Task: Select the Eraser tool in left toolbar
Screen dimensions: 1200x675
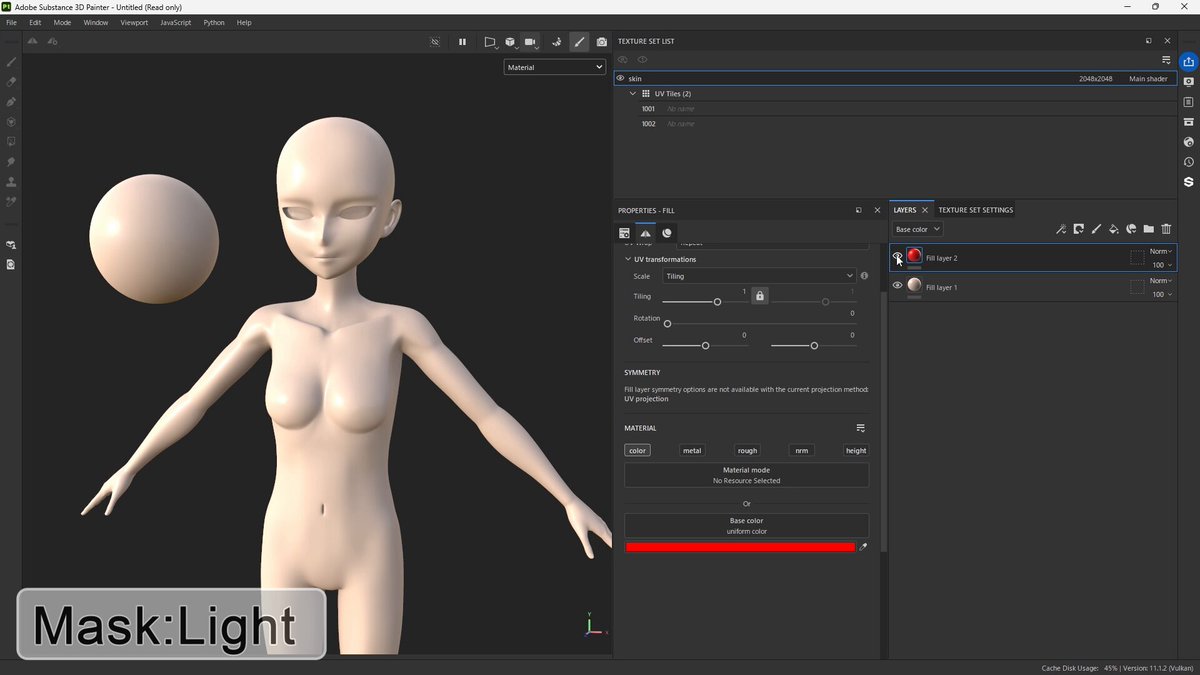Action: pos(12,81)
